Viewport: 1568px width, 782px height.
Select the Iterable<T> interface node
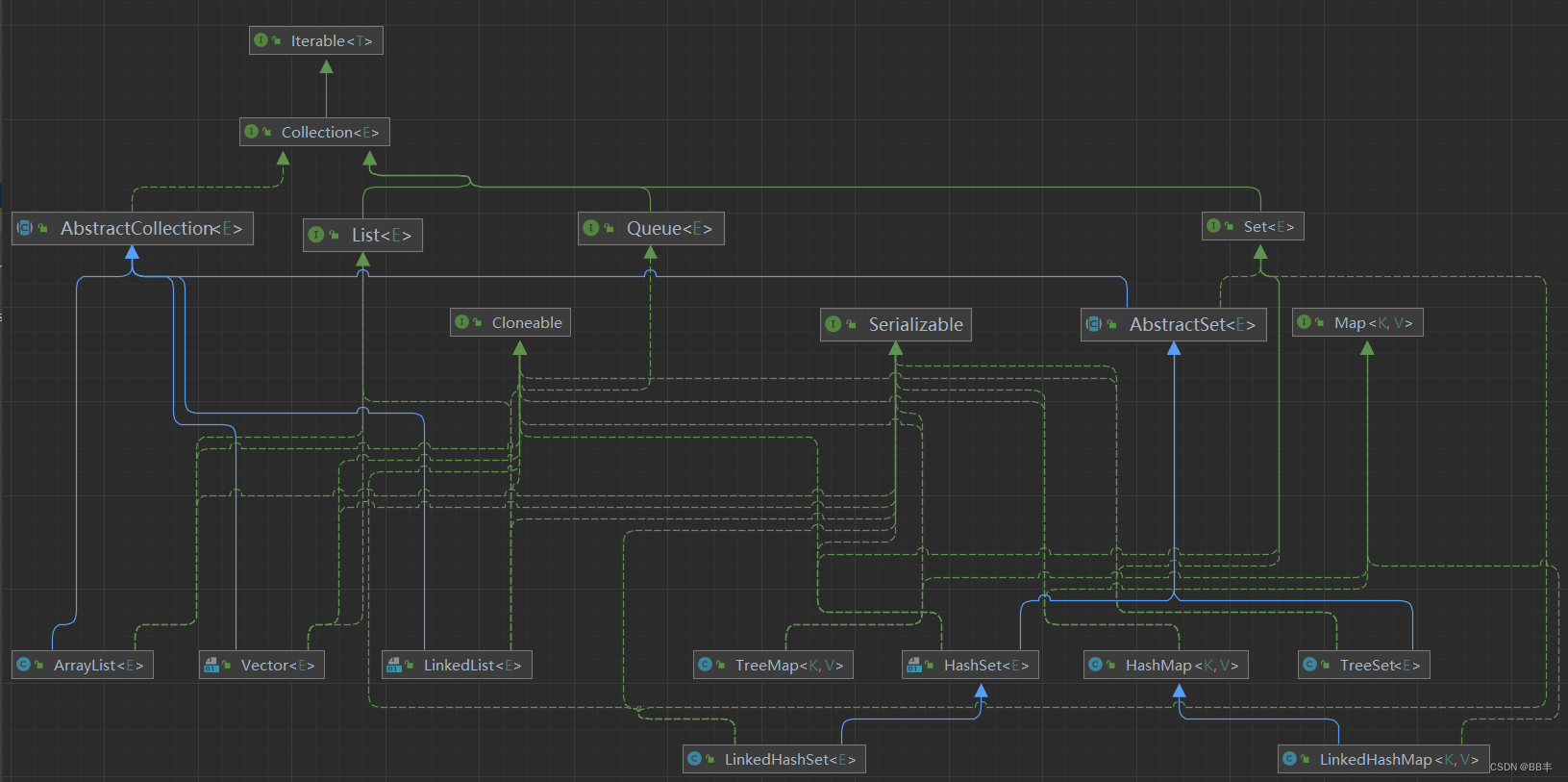click(316, 40)
